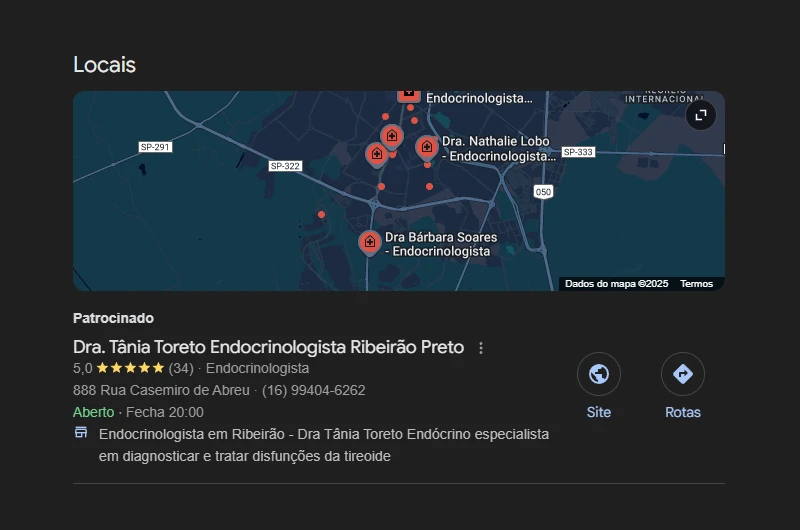The height and width of the screenshot is (530, 800).
Task: Click the phone number (16) 99404-6262
Action: [x=313, y=390]
